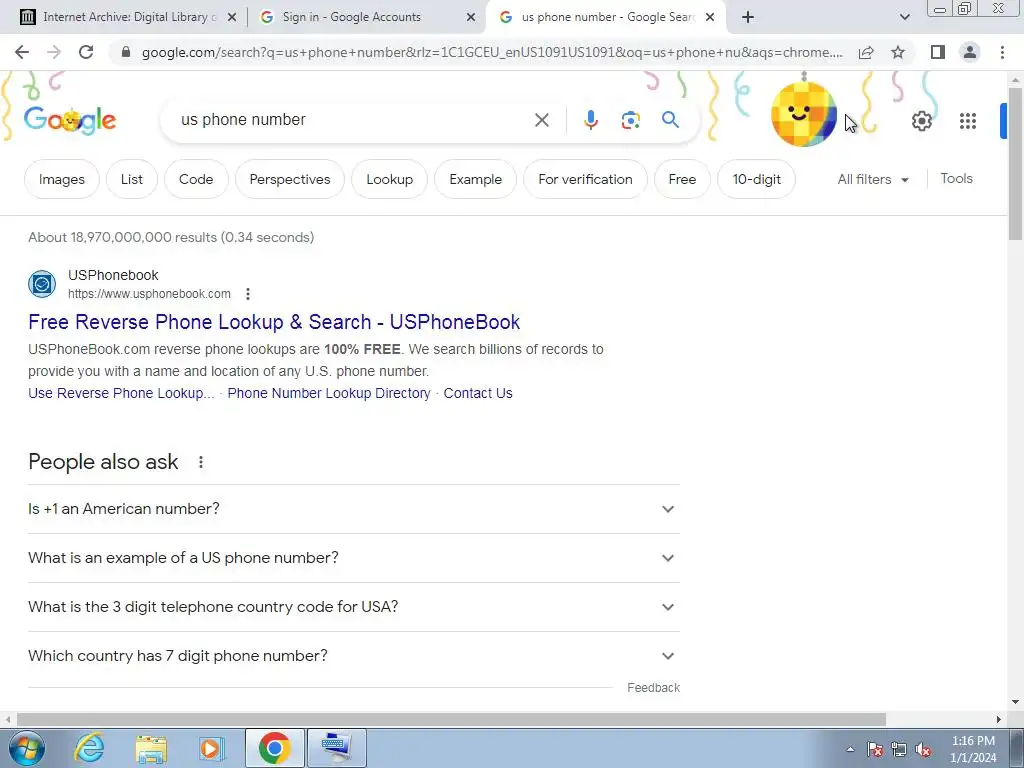
Task: Open People also ask options dots
Action: [x=201, y=462]
